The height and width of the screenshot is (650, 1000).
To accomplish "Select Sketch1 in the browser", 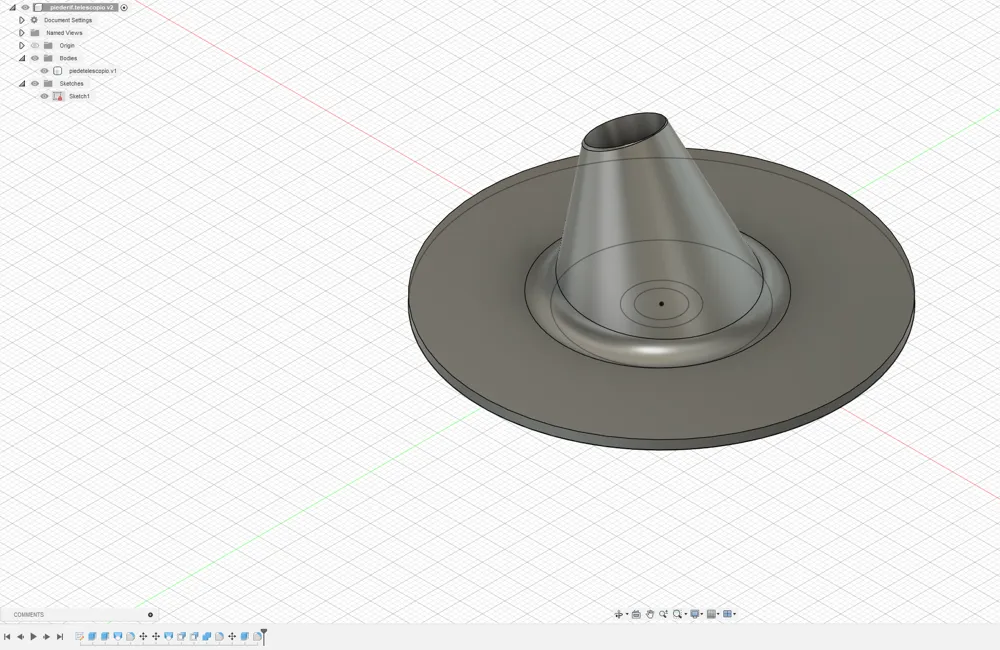I will (x=79, y=96).
